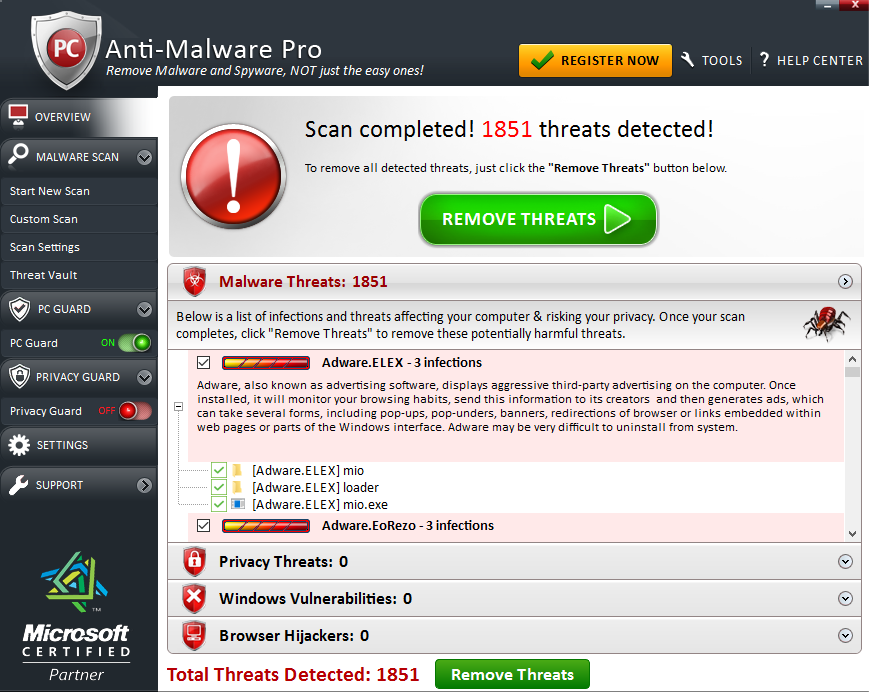Click the Register Now button
The width and height of the screenshot is (869, 692).
[x=595, y=60]
